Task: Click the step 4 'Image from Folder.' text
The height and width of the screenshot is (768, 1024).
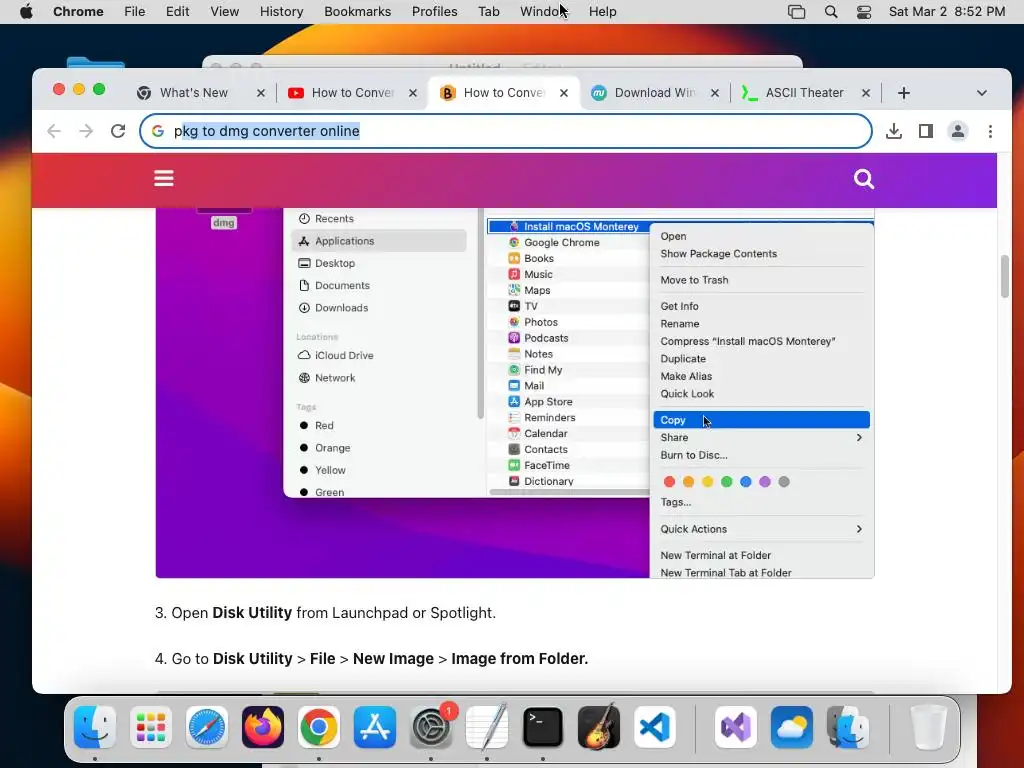Action: pyautogui.click(x=519, y=658)
